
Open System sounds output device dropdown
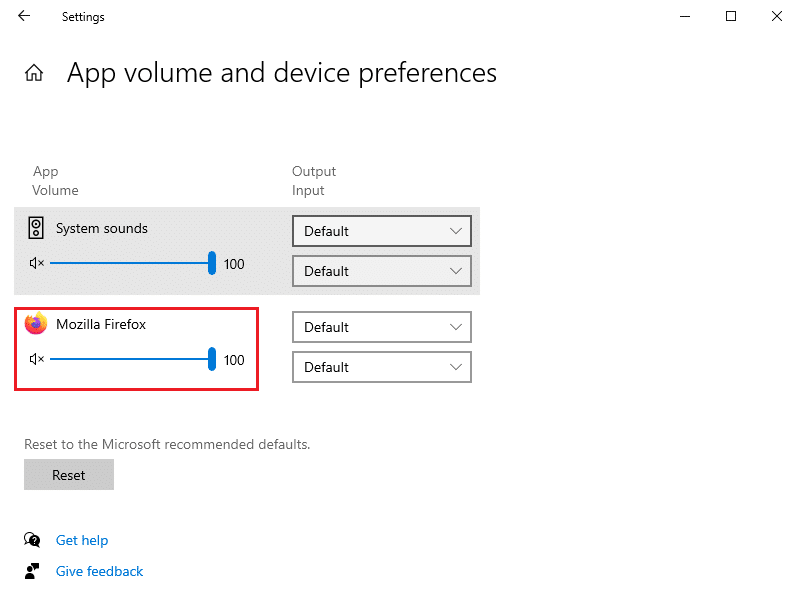[381, 231]
